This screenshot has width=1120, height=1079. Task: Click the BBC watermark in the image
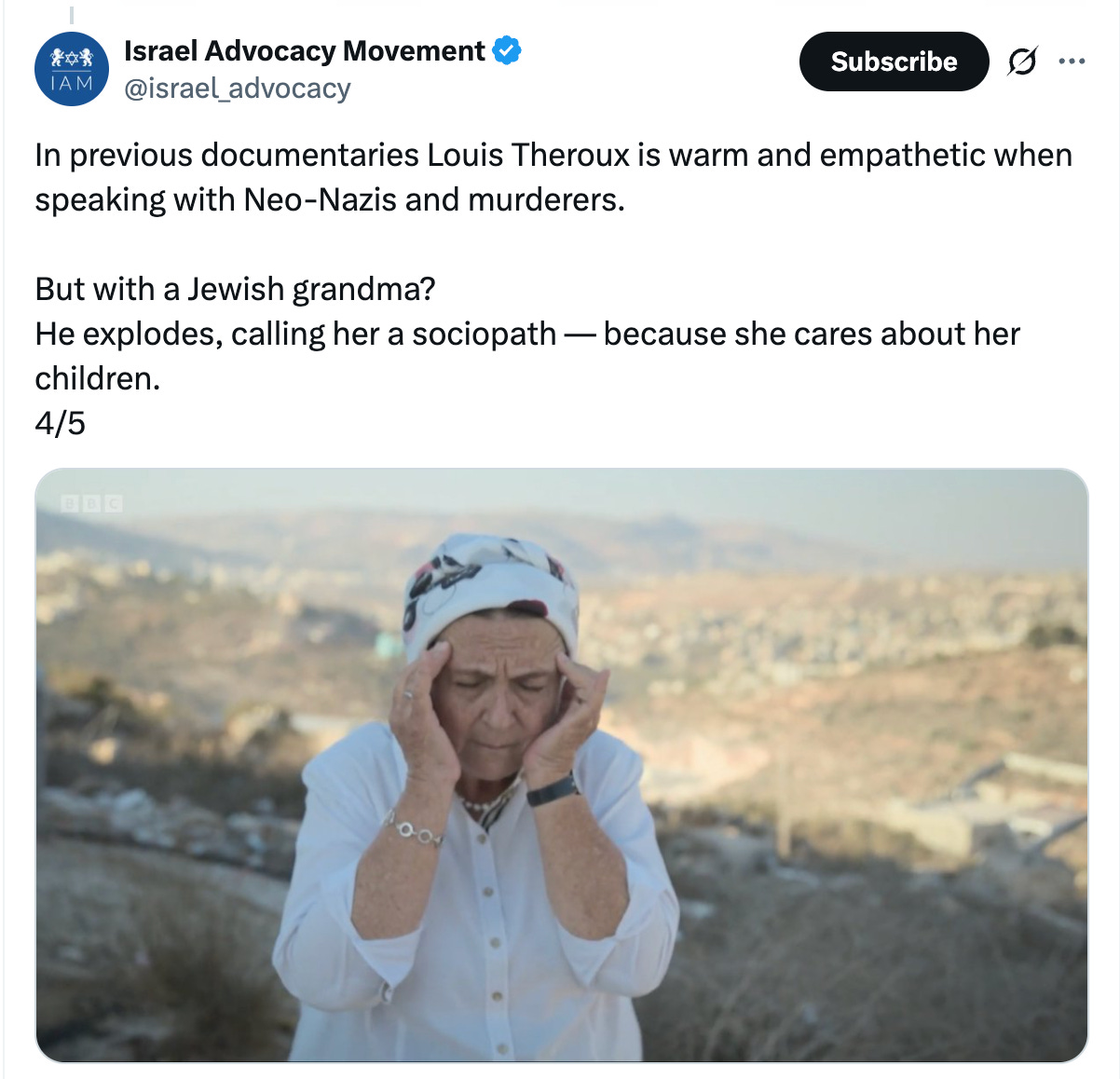91,504
